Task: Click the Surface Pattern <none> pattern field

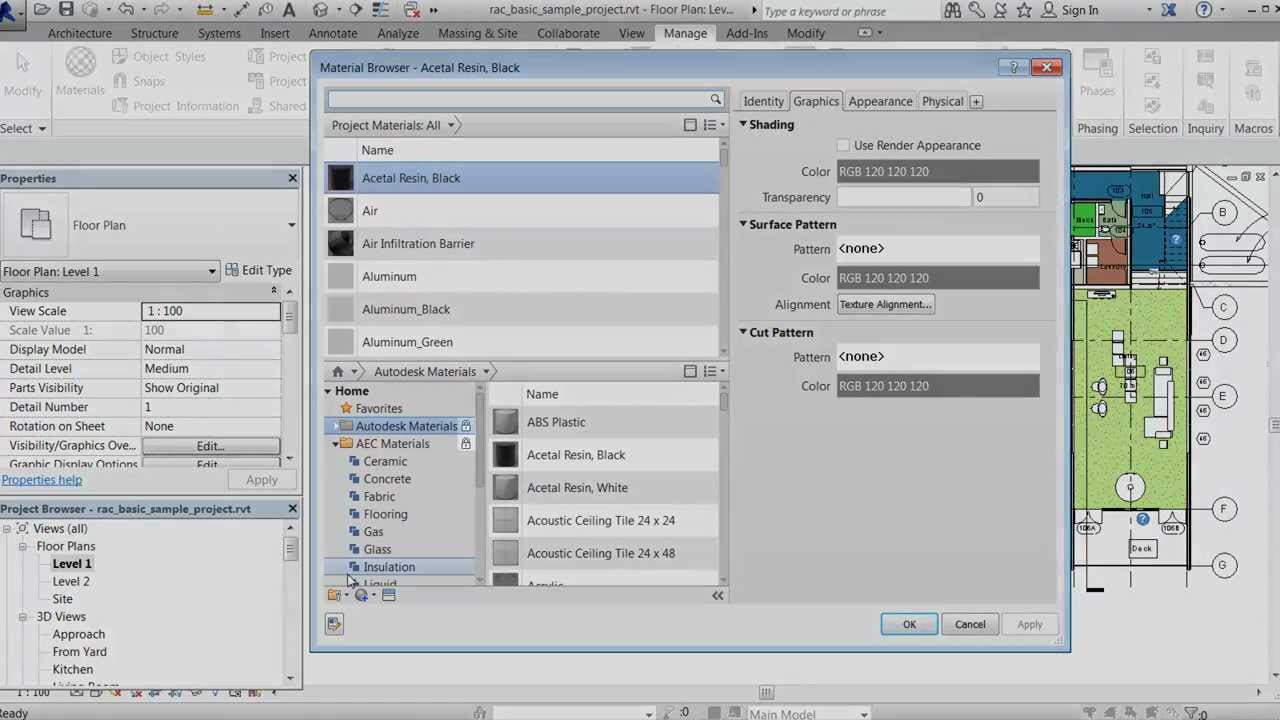Action: [938, 248]
